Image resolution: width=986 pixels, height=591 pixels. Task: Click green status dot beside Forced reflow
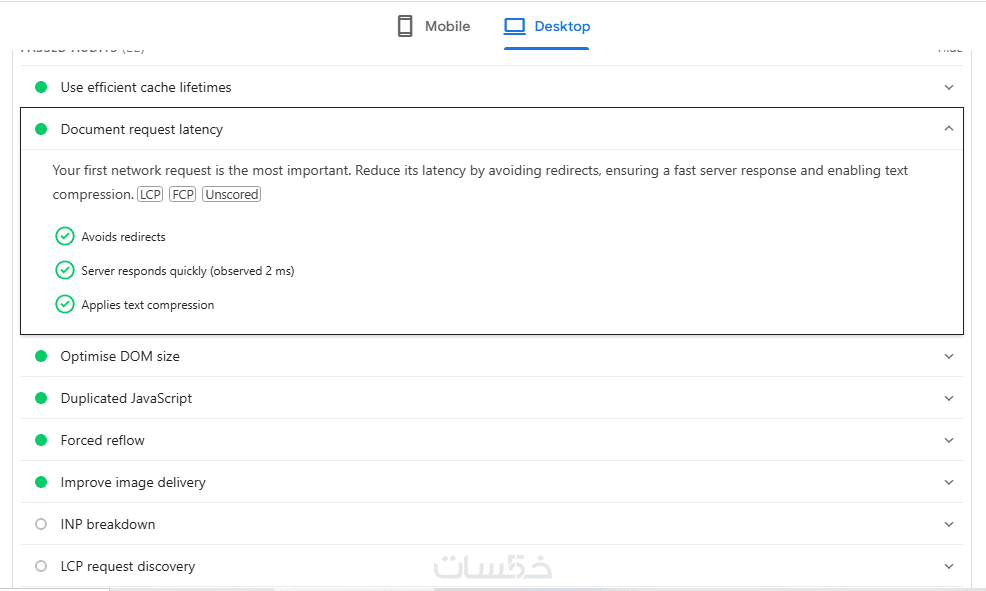(x=41, y=440)
